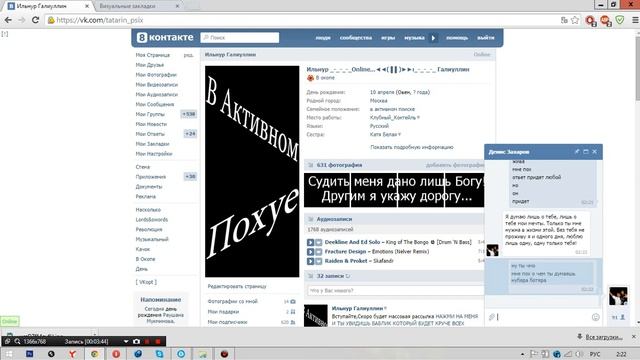Reload the page with refresh icon
640x360 pixels.
35,20
